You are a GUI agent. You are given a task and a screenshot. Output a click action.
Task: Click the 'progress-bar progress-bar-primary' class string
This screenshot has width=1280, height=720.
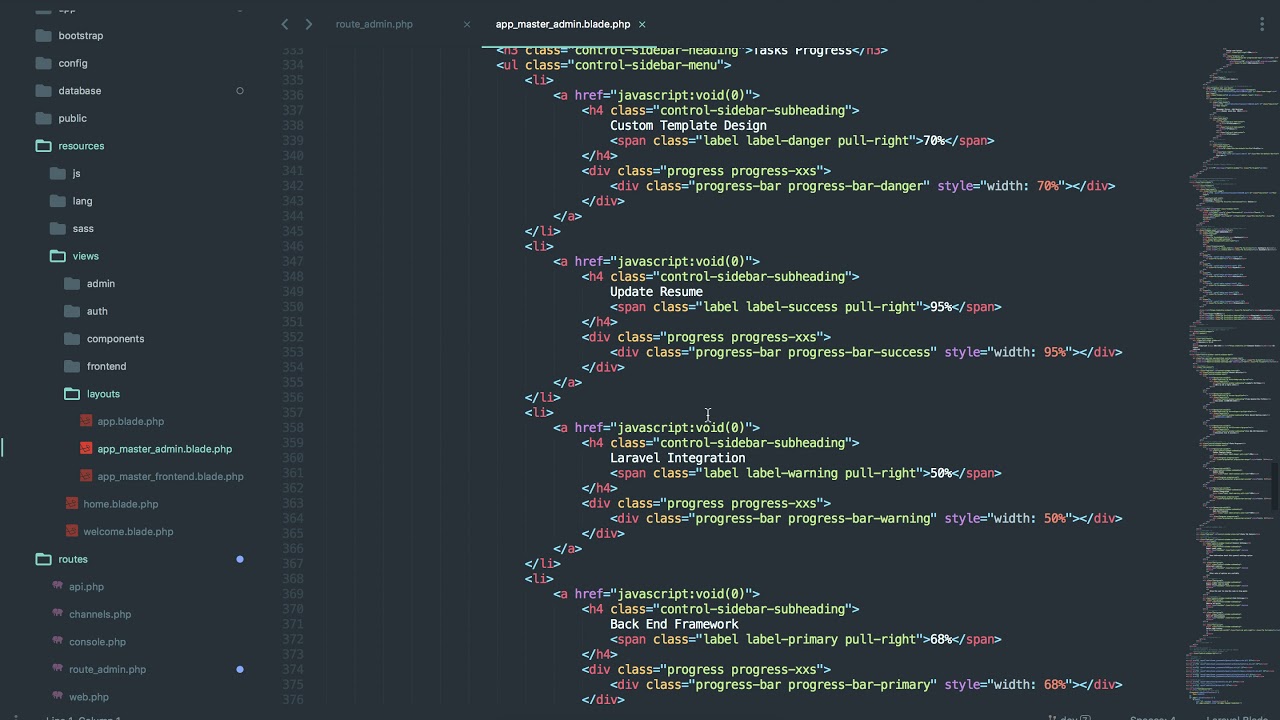point(813,685)
